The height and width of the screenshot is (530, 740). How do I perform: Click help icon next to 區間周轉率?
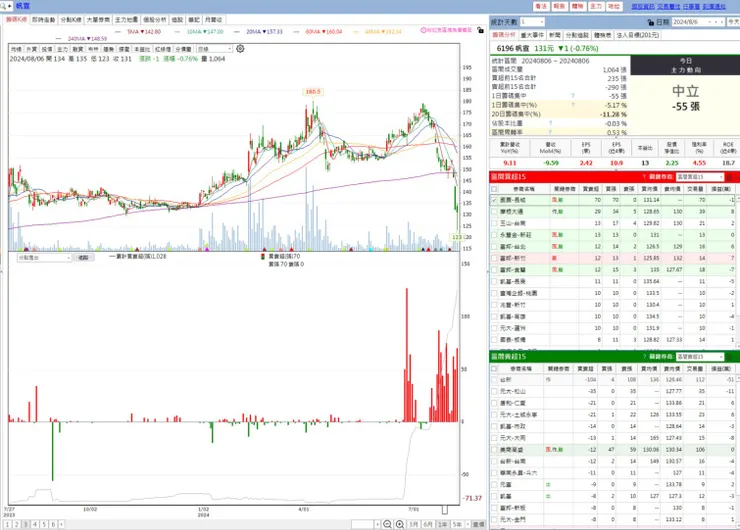[x=550, y=132]
